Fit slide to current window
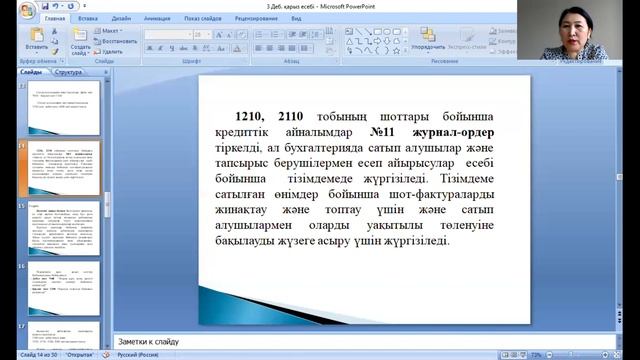 [617, 355]
